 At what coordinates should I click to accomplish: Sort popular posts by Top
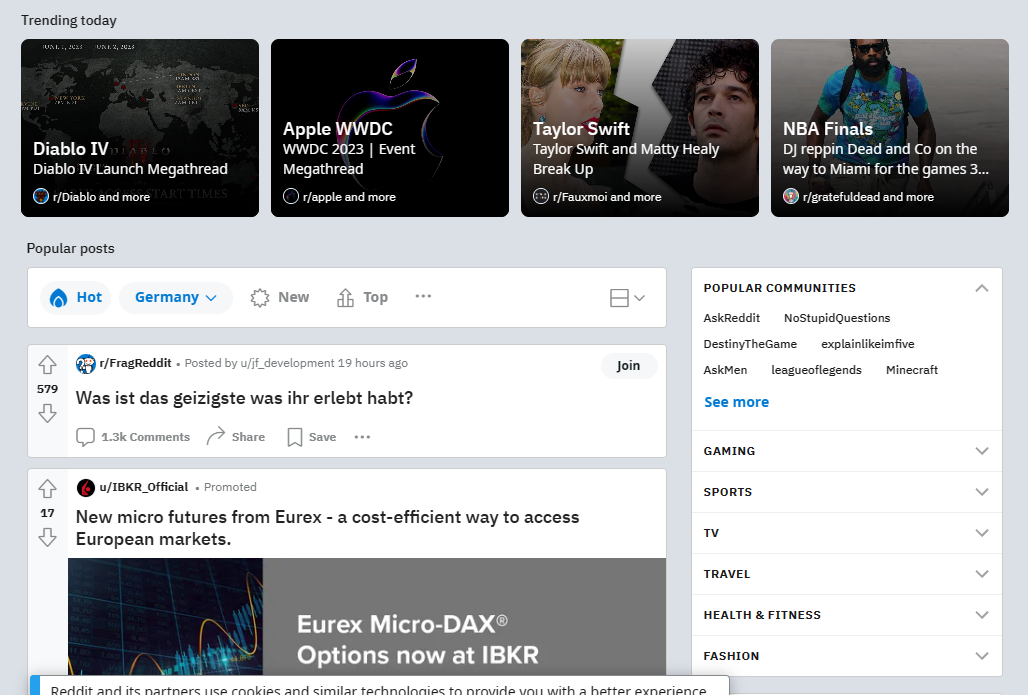click(363, 298)
